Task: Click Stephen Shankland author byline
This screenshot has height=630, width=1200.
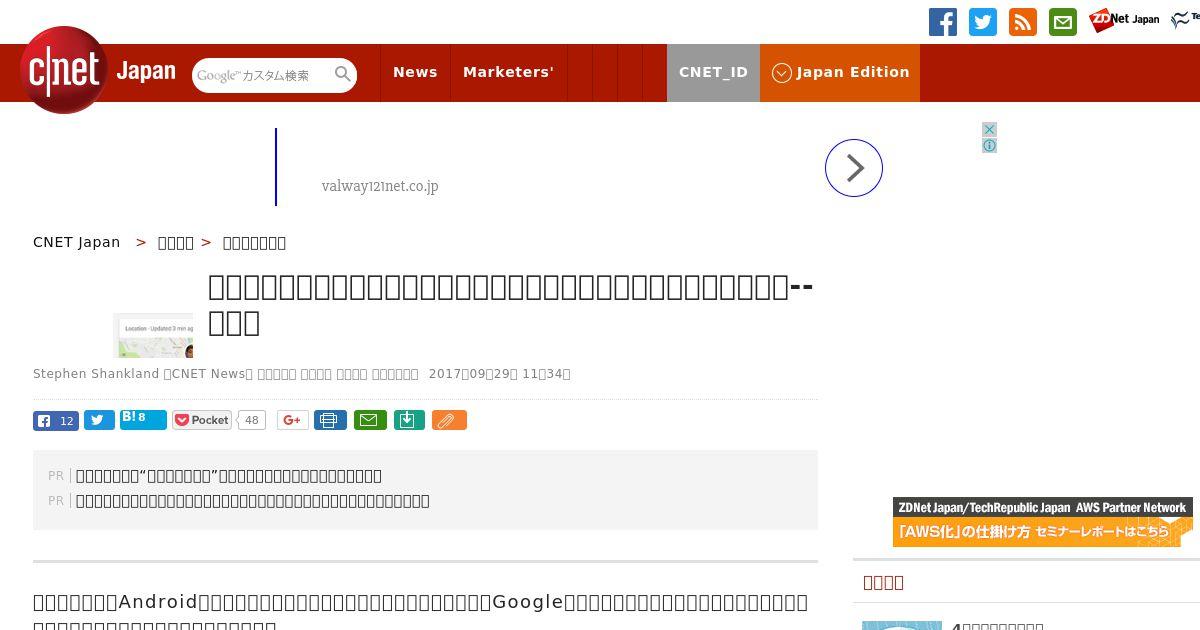Action: (96, 374)
